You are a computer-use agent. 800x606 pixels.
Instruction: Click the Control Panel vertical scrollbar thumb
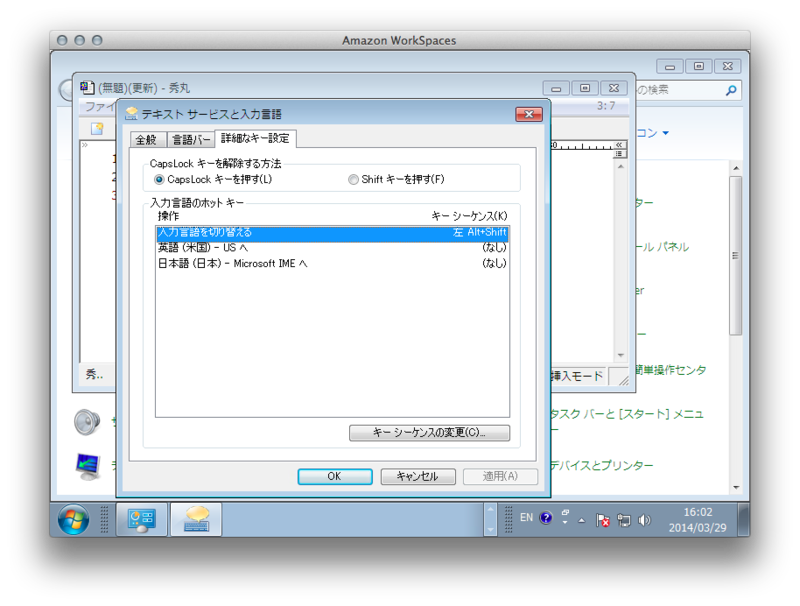(x=735, y=256)
